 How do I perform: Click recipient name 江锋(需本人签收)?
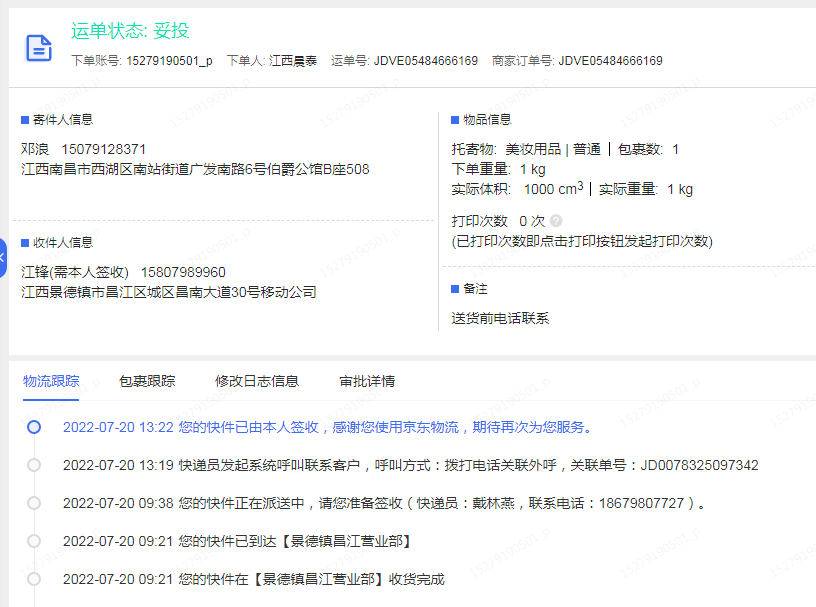click(75, 272)
